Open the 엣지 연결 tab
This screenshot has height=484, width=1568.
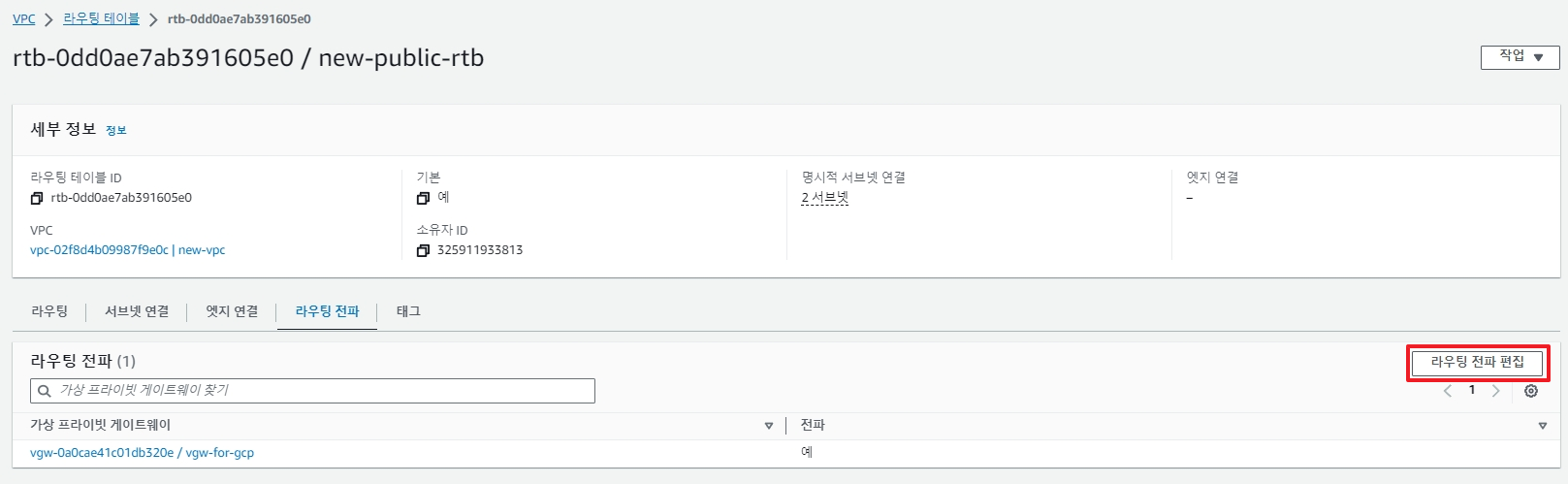pos(232,311)
